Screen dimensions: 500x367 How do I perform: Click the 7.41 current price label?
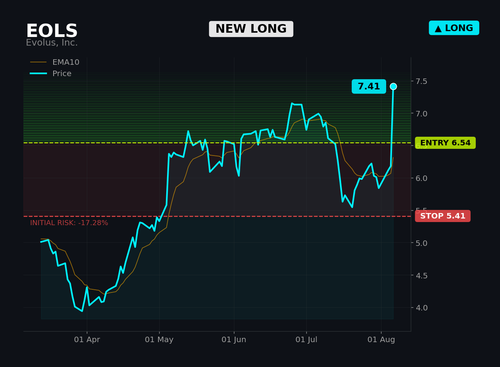click(369, 86)
